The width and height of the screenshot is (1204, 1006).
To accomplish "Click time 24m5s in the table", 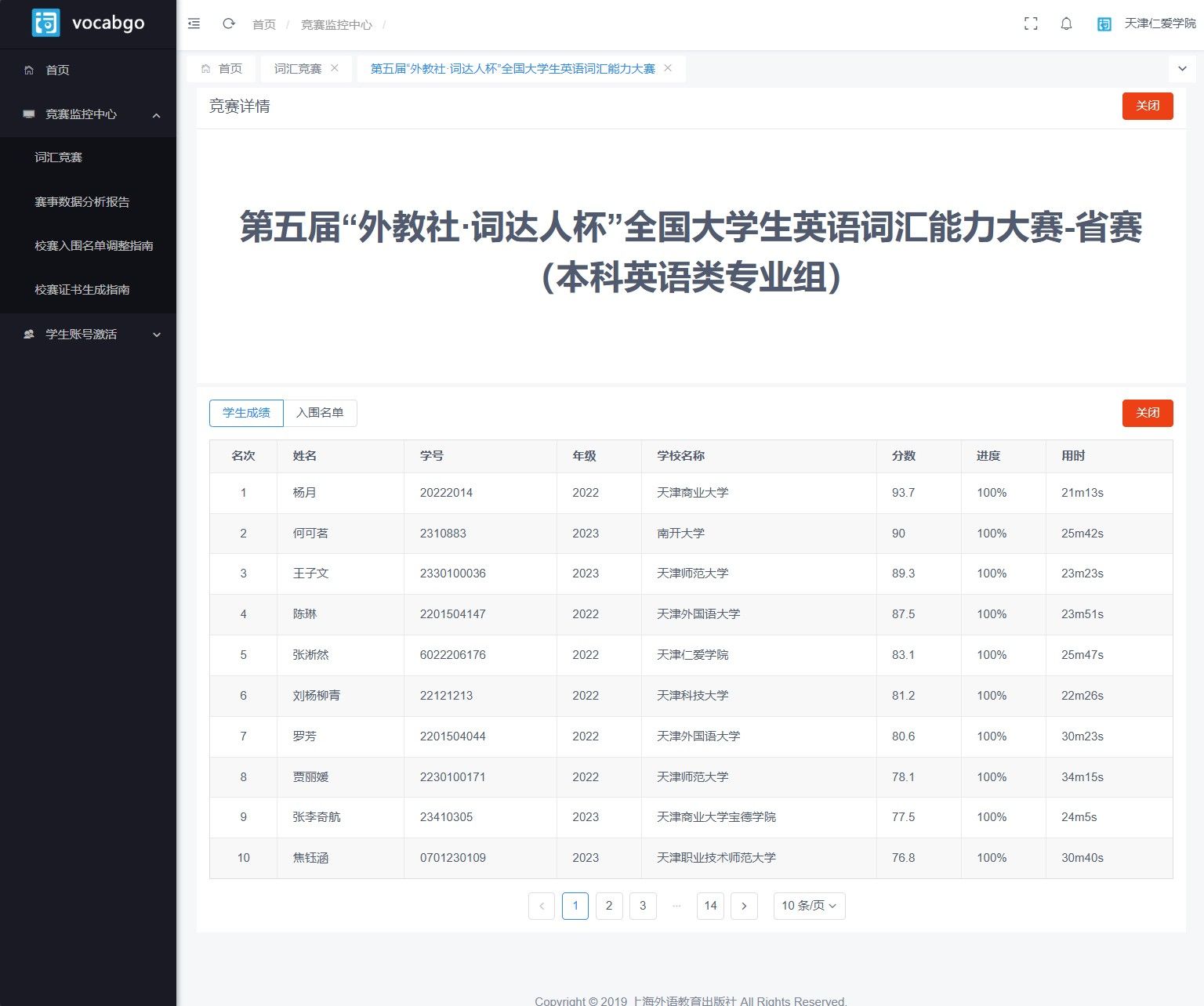I will pos(1079,817).
